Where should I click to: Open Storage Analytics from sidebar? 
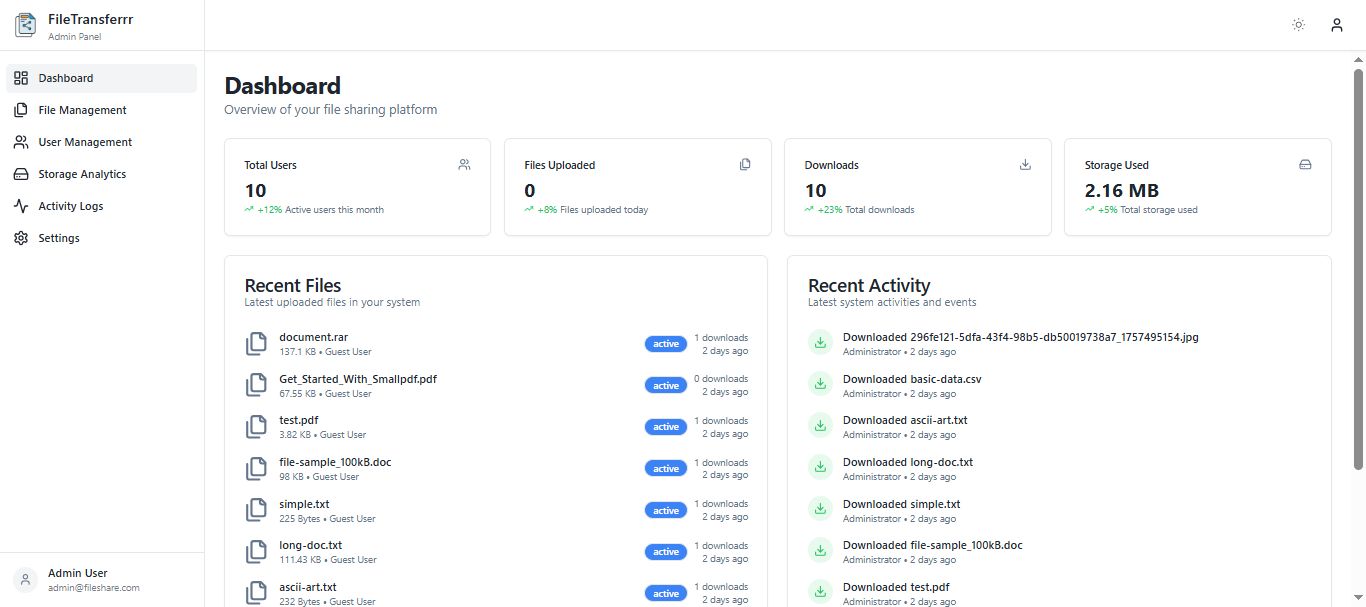click(x=82, y=174)
